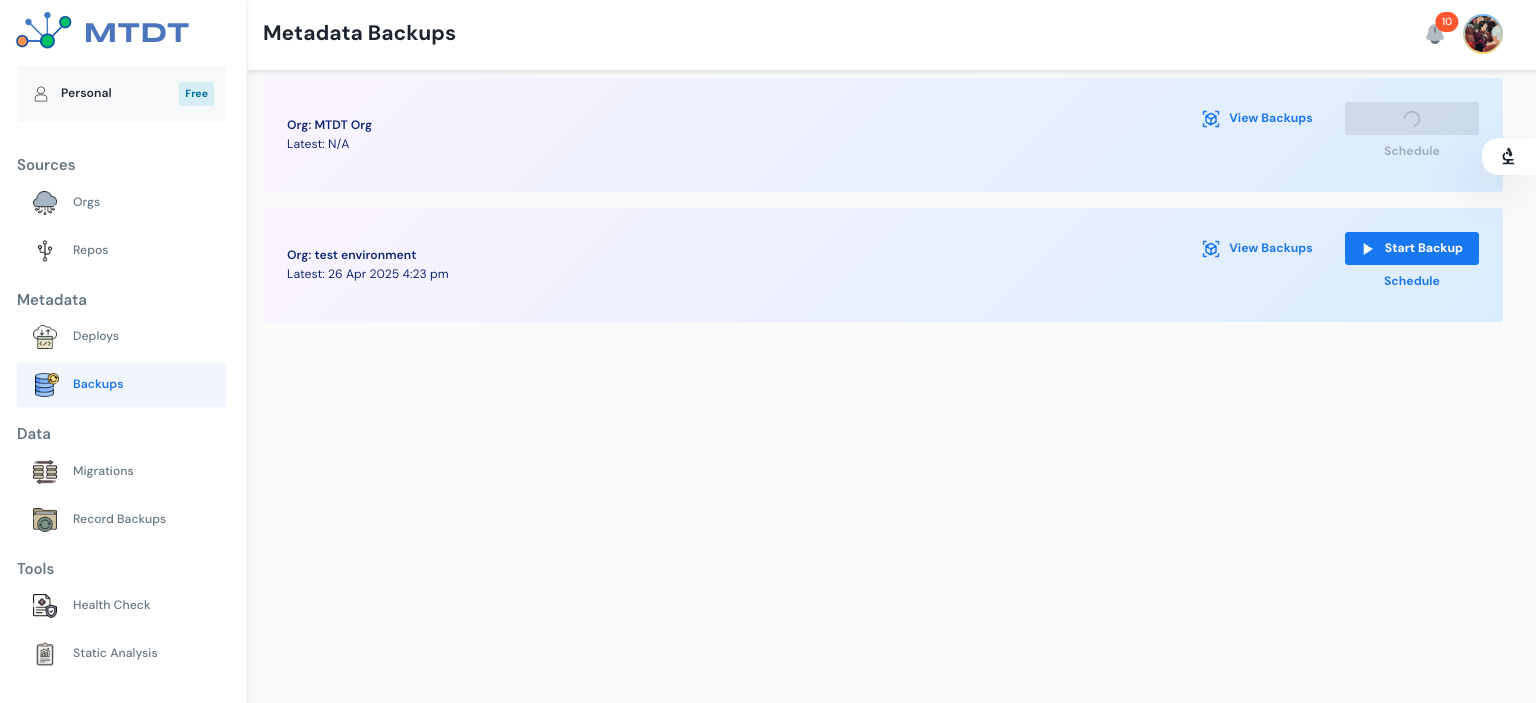1536x703 pixels.
Task: Open the Orgs cloud icon
Action: point(45,202)
